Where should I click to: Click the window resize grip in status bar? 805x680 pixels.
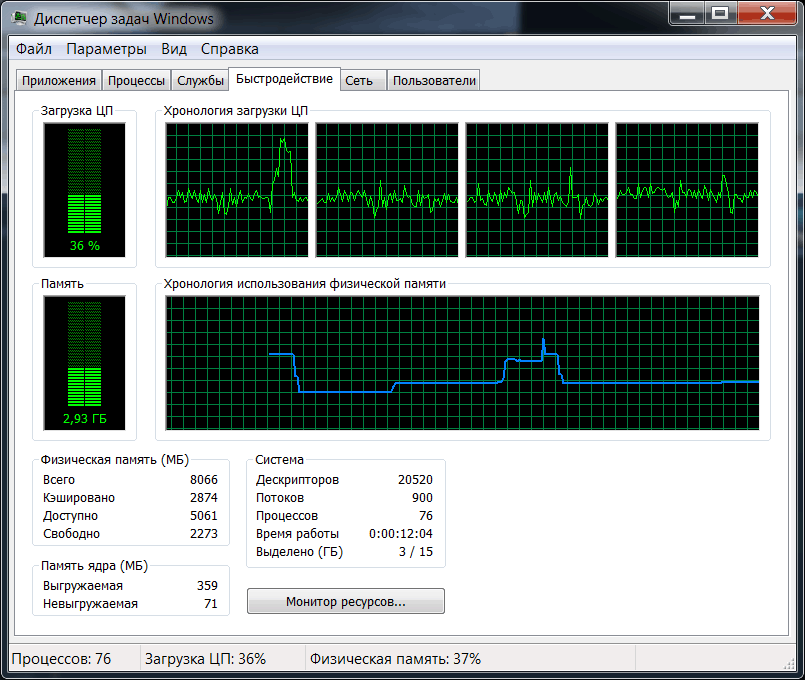pyautogui.click(x=789, y=664)
